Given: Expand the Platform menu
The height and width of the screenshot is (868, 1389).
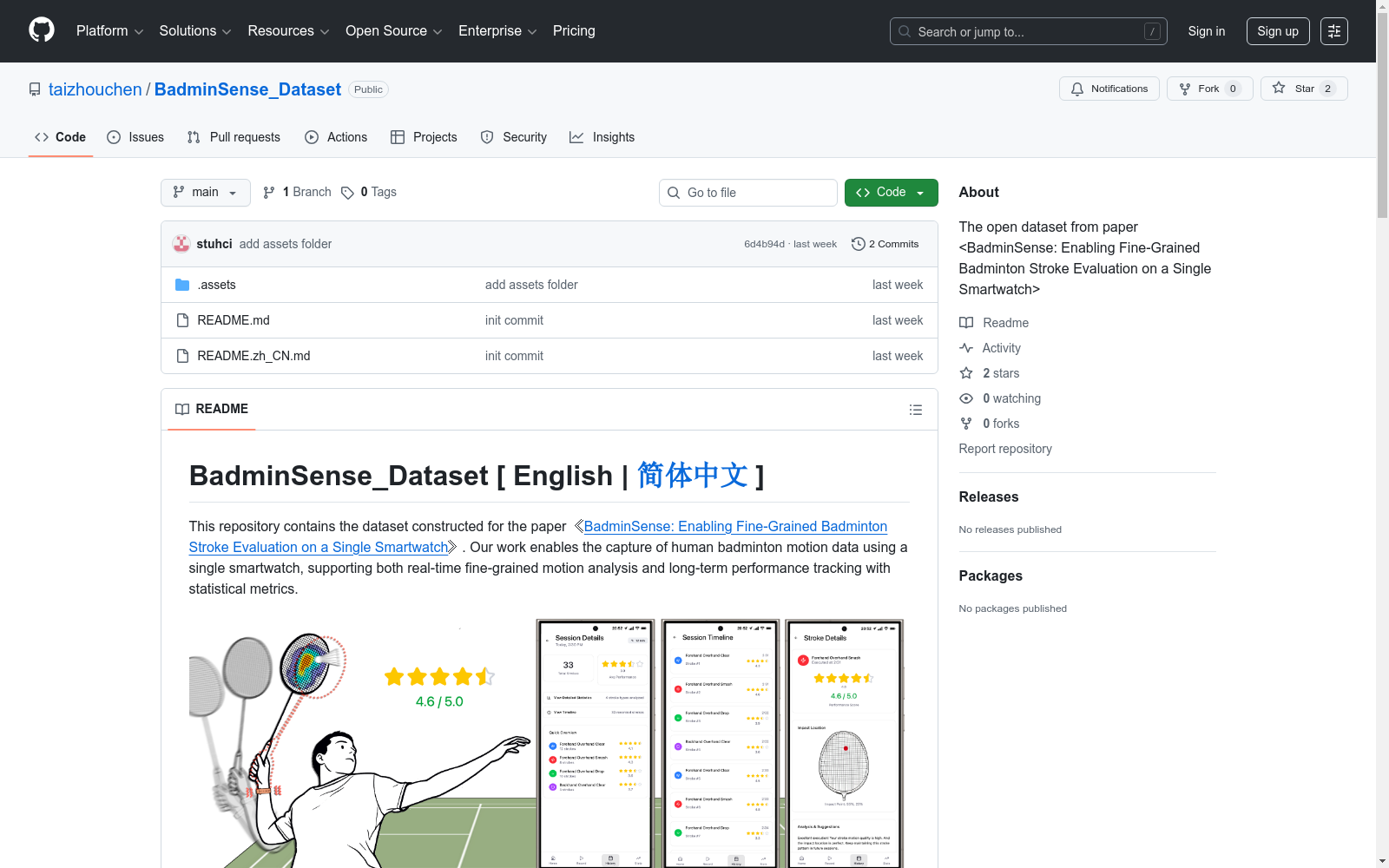Looking at the screenshot, I should [109, 31].
